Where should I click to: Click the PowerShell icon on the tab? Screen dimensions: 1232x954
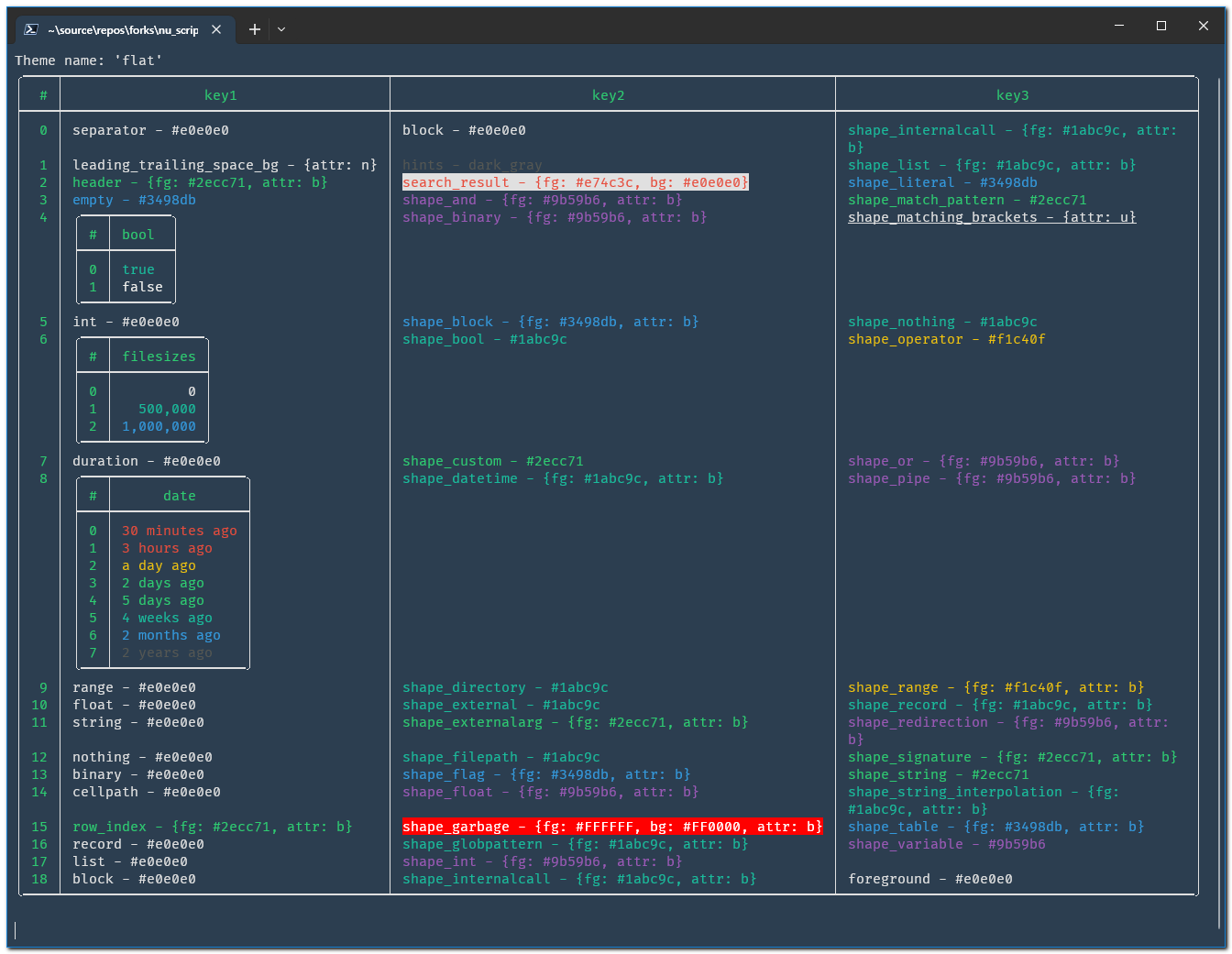coord(30,29)
